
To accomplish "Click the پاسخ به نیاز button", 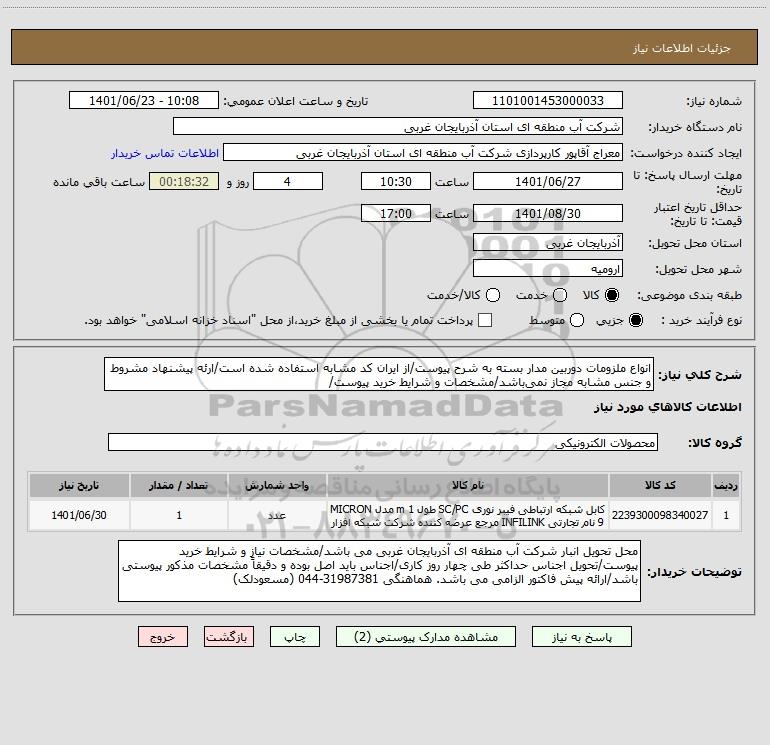I will click(x=582, y=637).
